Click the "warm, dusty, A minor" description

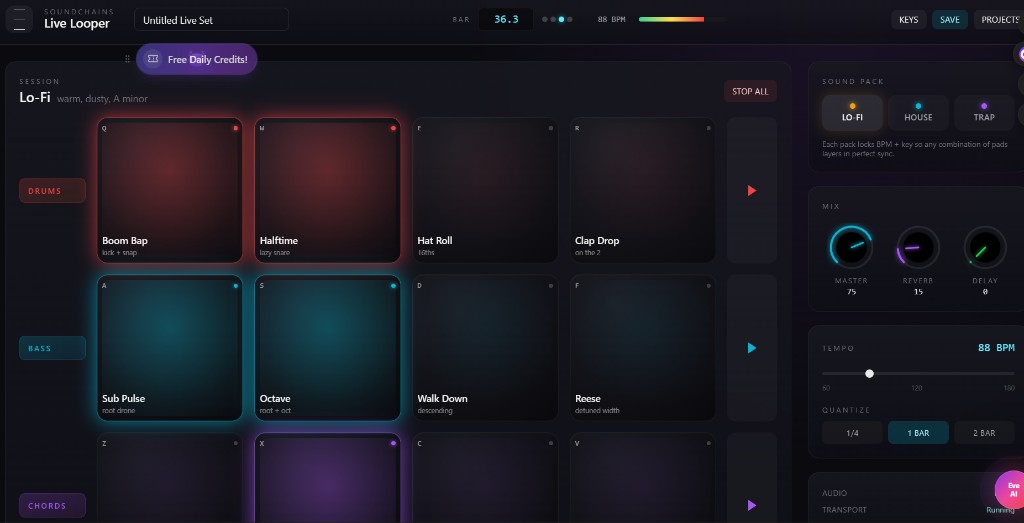point(102,99)
